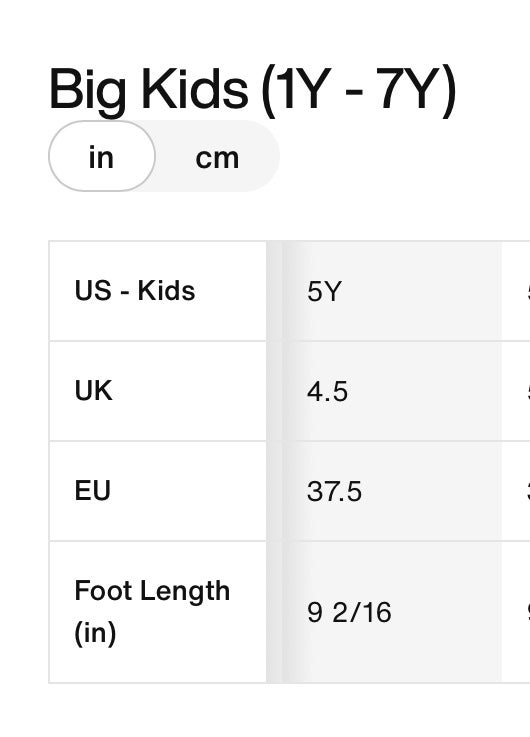The height and width of the screenshot is (737, 530).
Task: Click the partially visible next EU size cell
Action: pos(516,491)
